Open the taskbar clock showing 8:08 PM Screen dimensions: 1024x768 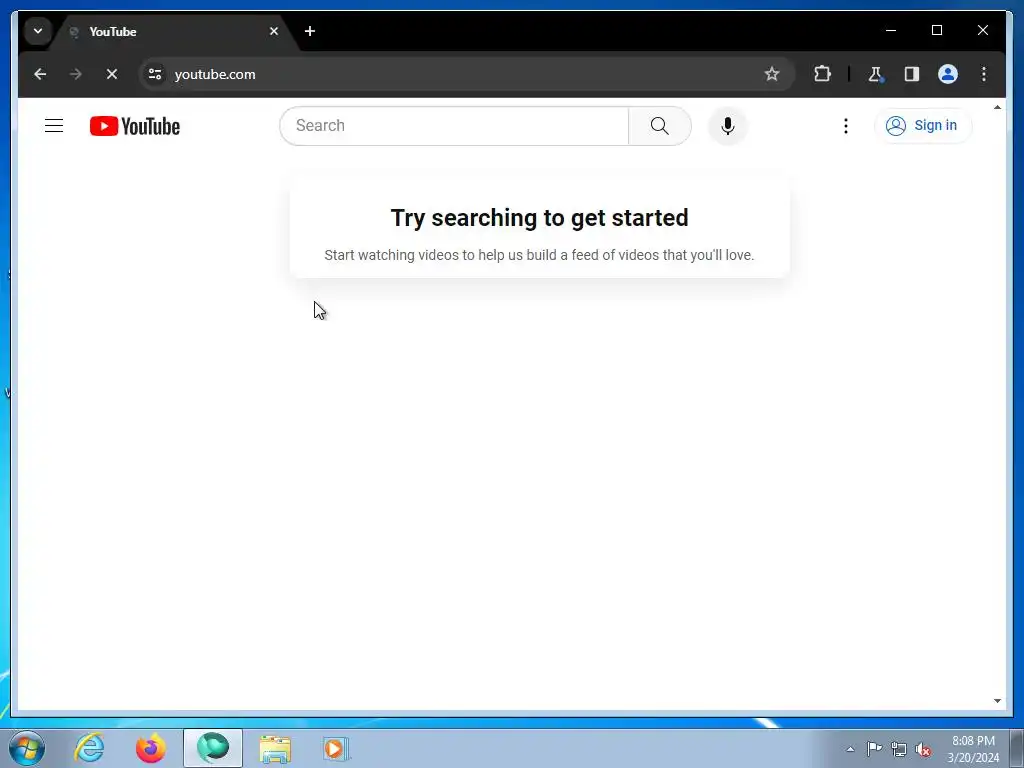[973, 749]
